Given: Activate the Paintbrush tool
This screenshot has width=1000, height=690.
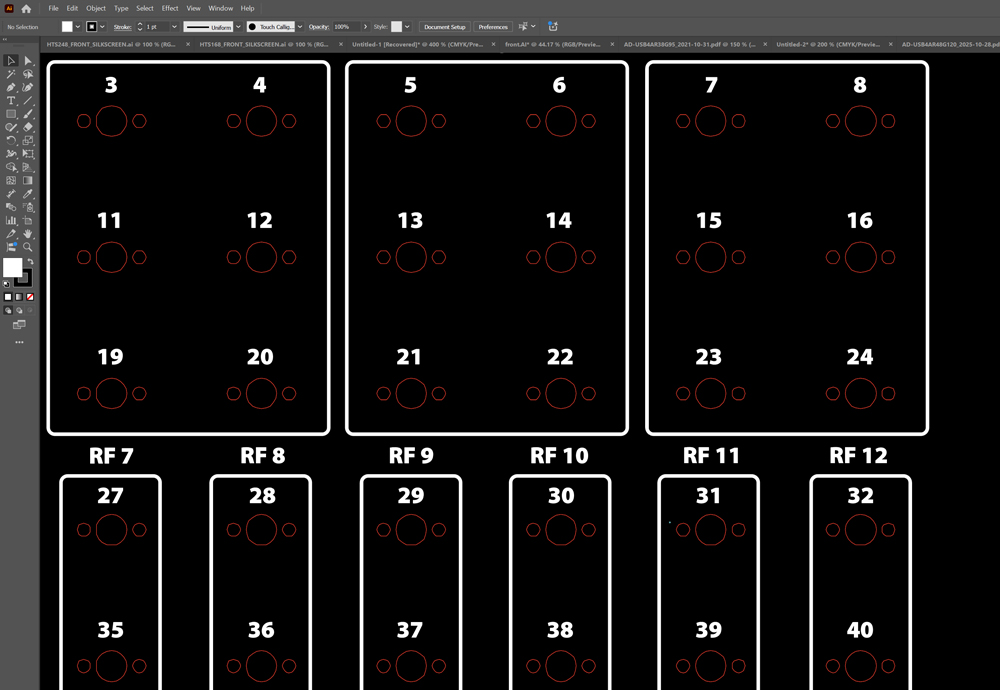Looking at the screenshot, I should pyautogui.click(x=28, y=114).
